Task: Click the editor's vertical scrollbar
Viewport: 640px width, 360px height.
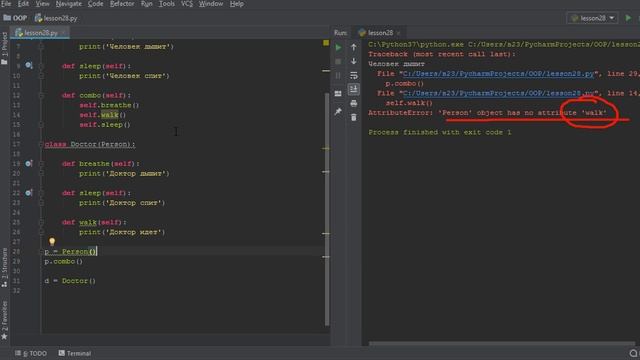Action: pyautogui.click(x=327, y=208)
